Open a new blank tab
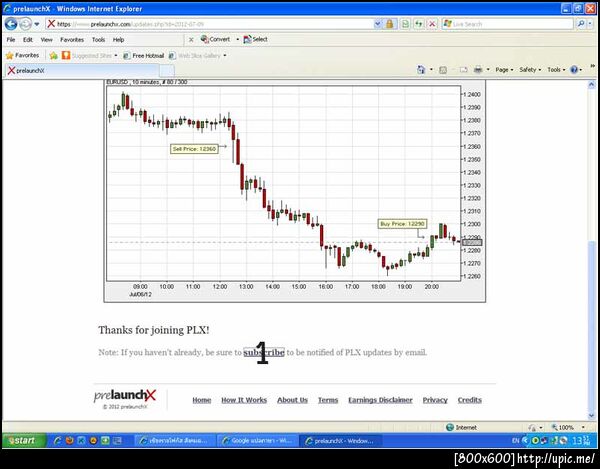 pyautogui.click(x=167, y=71)
